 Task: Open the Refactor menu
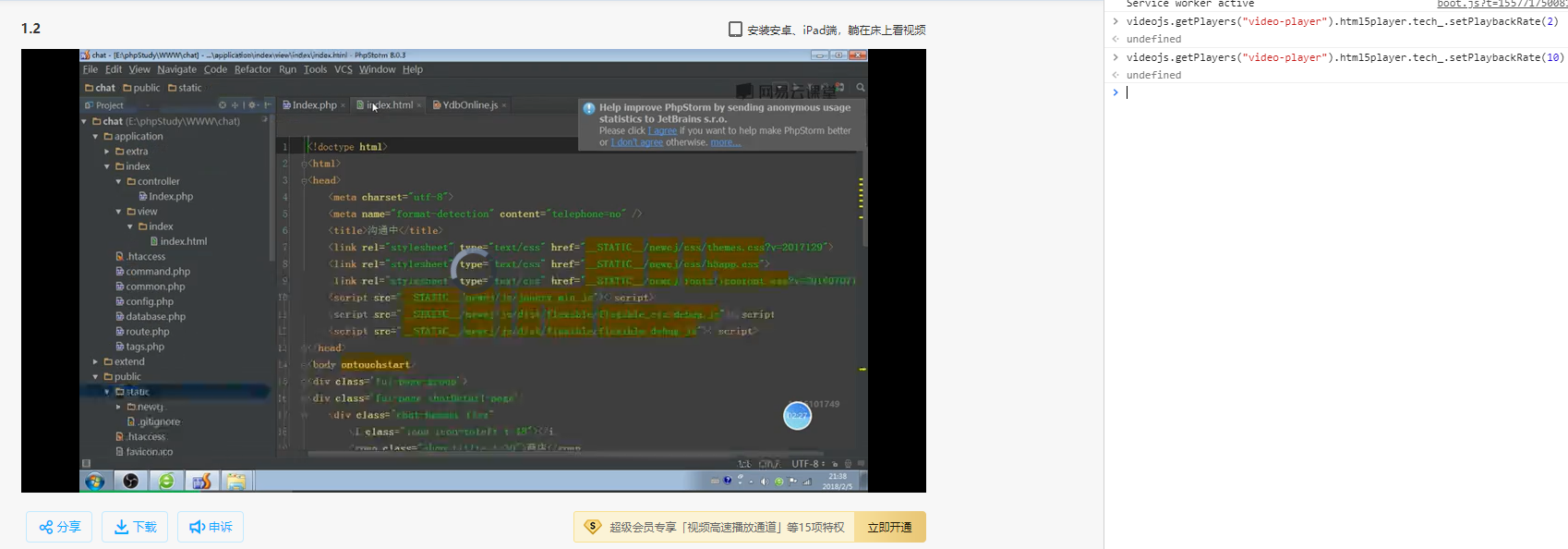tap(252, 69)
